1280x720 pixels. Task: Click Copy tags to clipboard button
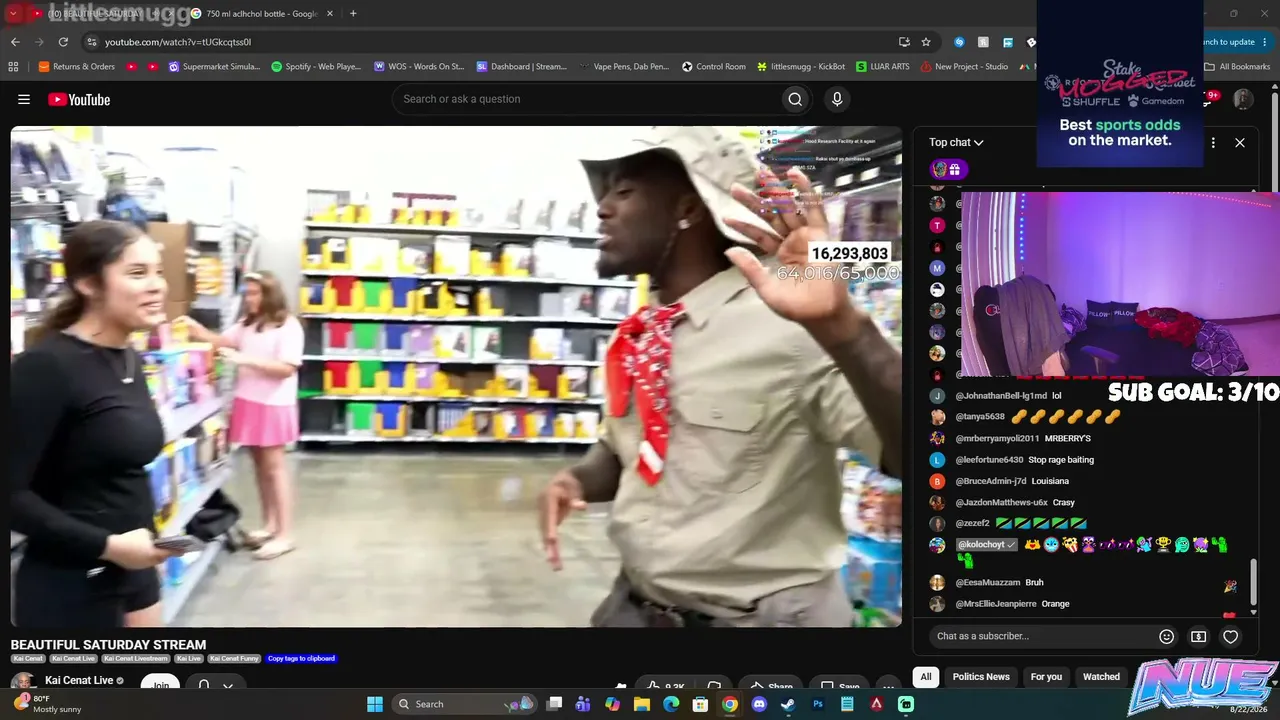tap(301, 659)
